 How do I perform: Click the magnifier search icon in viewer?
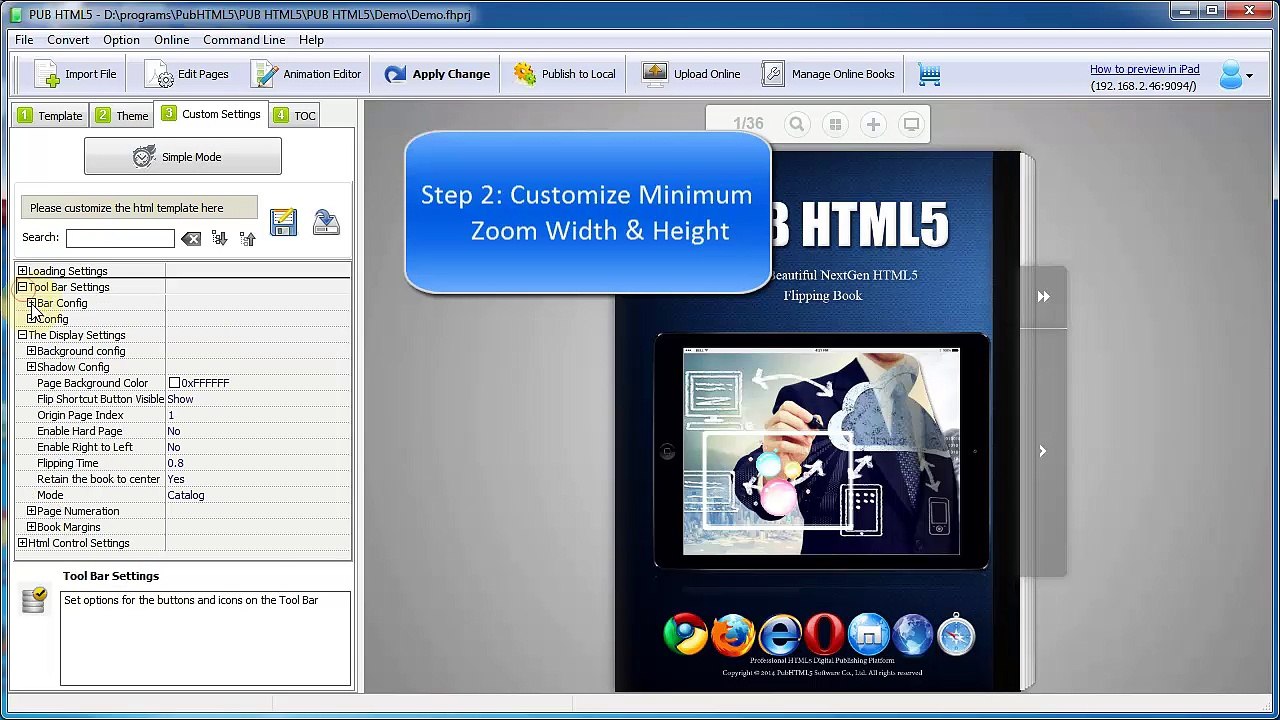click(797, 125)
